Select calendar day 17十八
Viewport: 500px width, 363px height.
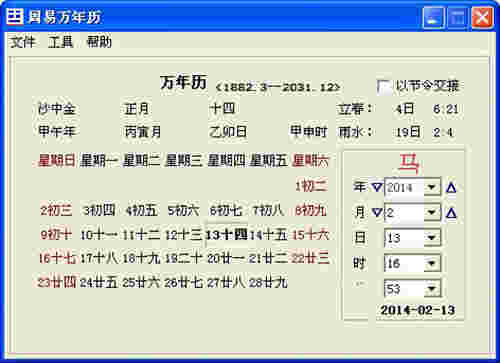pyautogui.click(x=99, y=258)
